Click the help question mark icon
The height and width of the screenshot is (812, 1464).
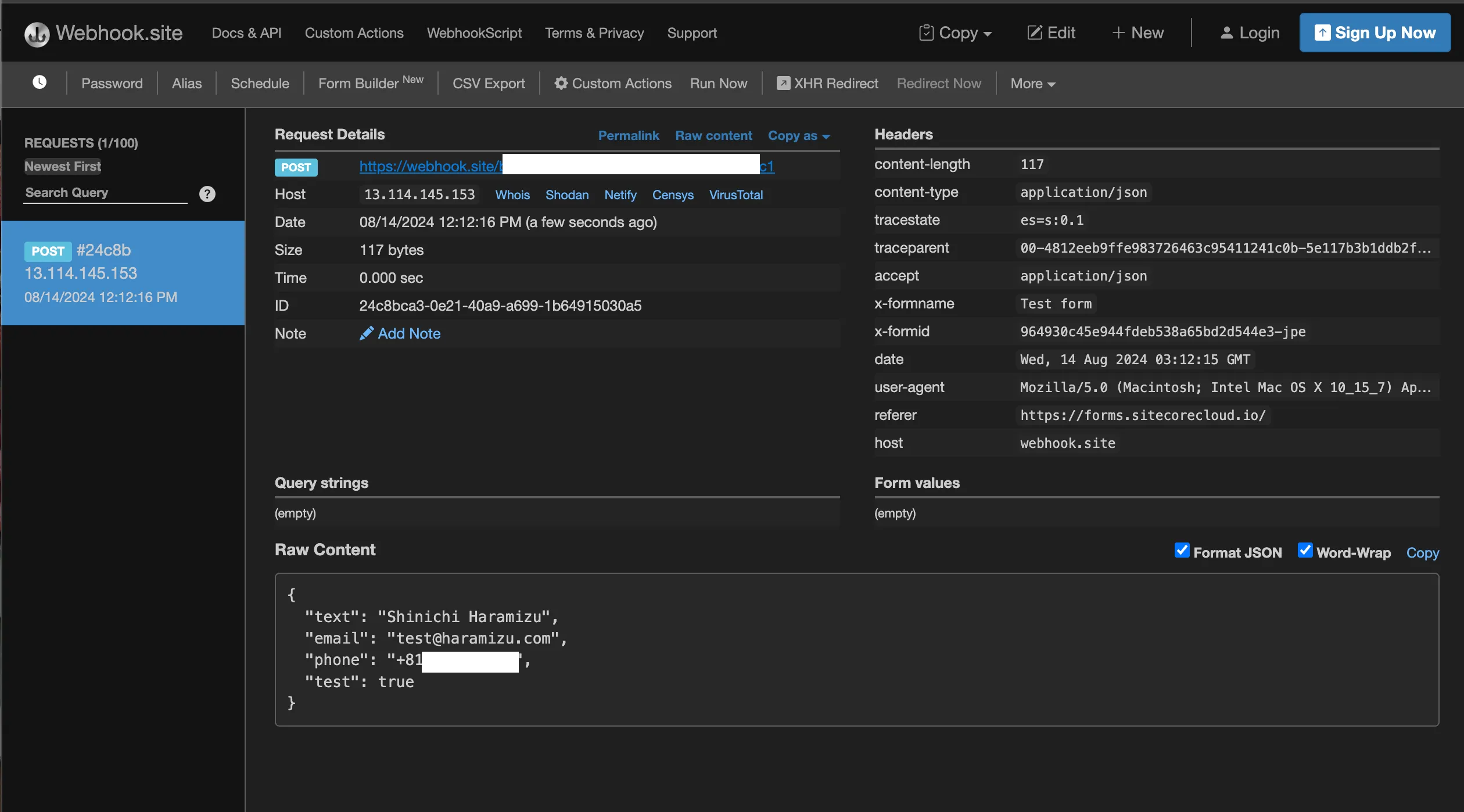tap(207, 194)
